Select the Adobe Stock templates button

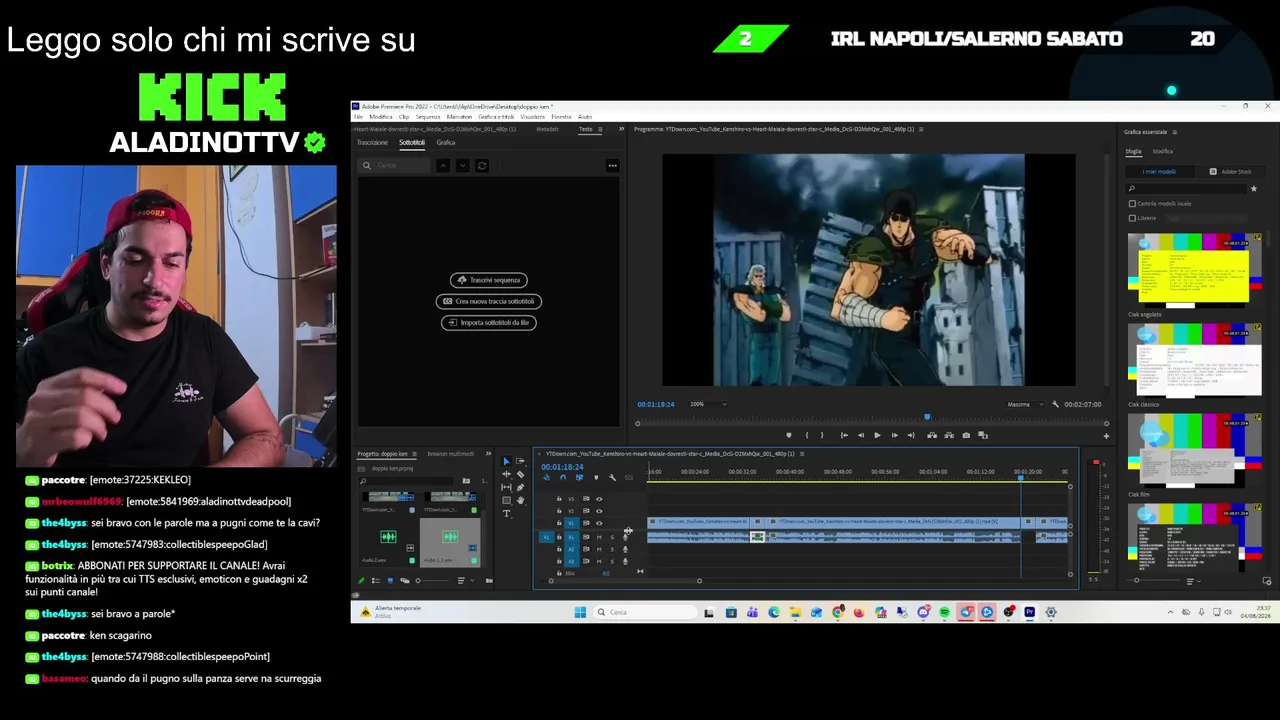[x=1231, y=171]
